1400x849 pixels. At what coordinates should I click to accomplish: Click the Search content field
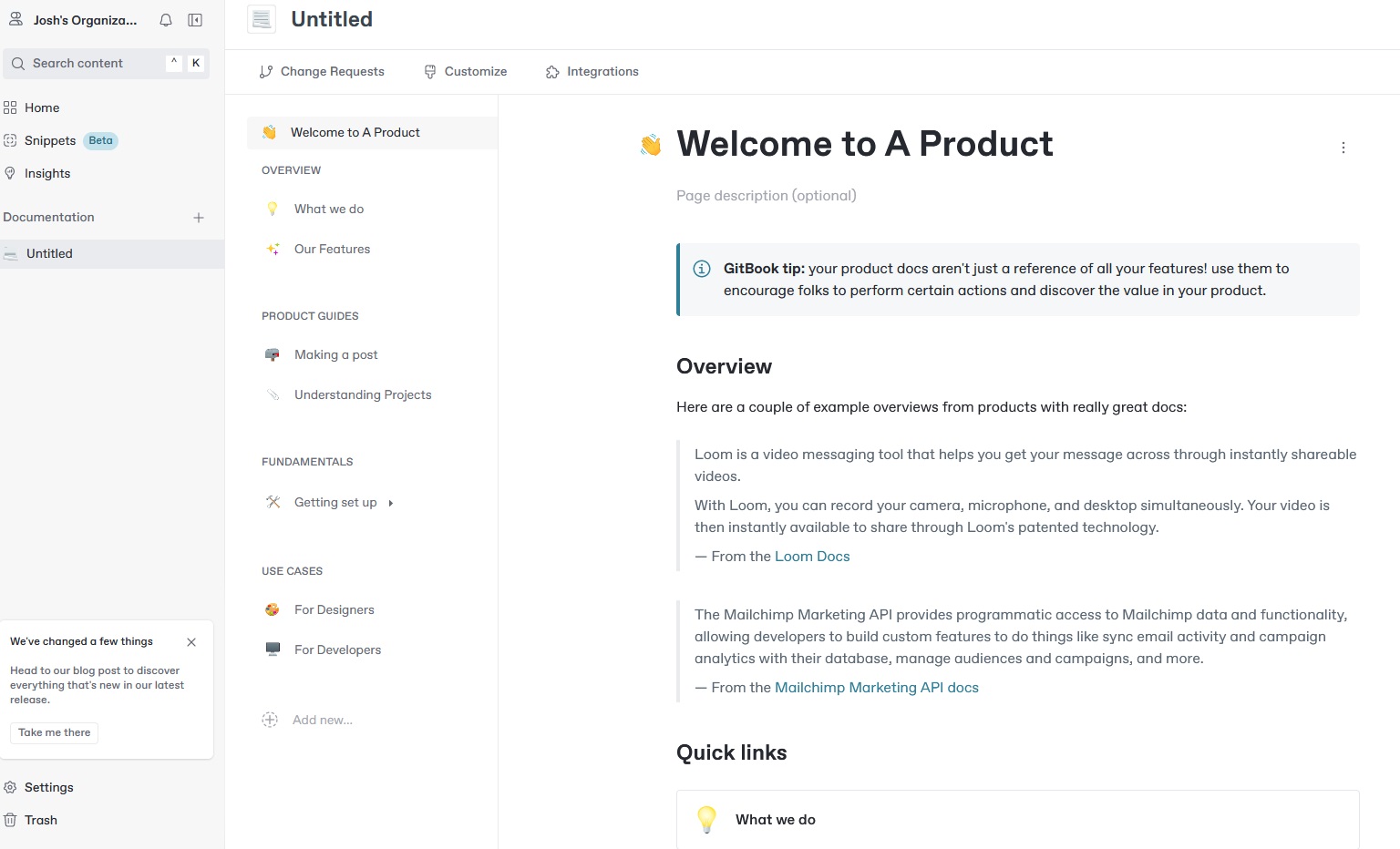pyautogui.click(x=107, y=63)
